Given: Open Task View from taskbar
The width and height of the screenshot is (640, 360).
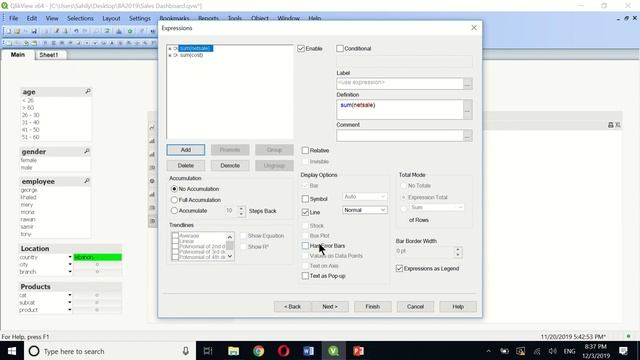Looking at the screenshot, I should [x=208, y=351].
